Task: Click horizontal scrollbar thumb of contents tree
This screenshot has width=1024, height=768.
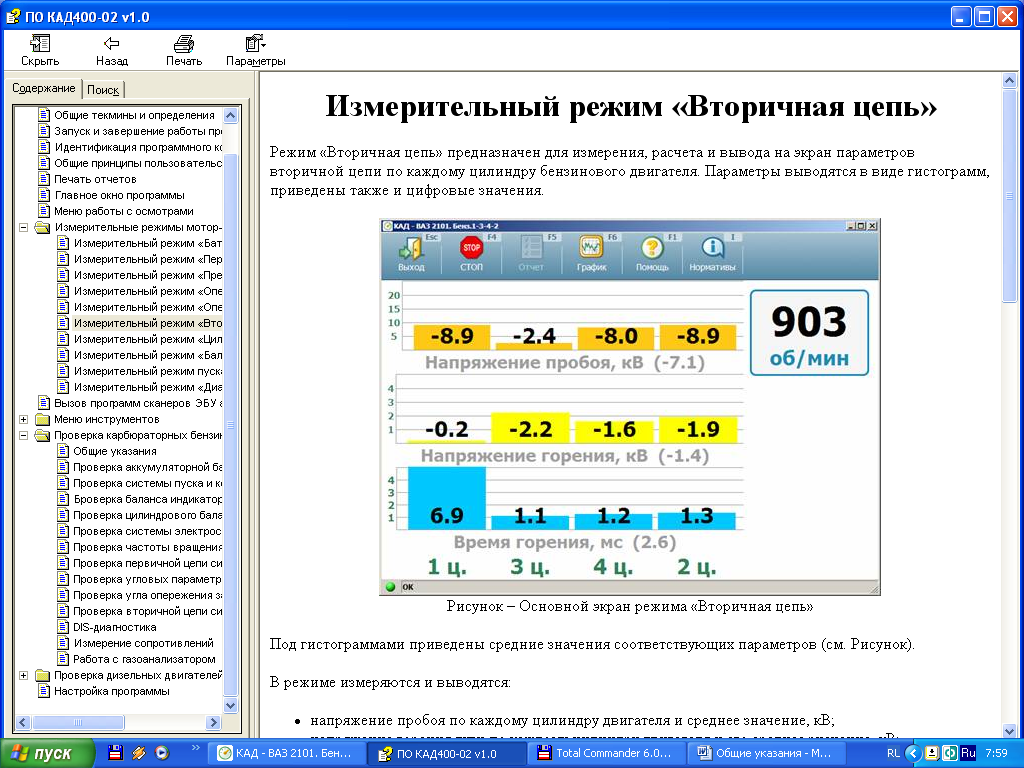Action: point(78,722)
